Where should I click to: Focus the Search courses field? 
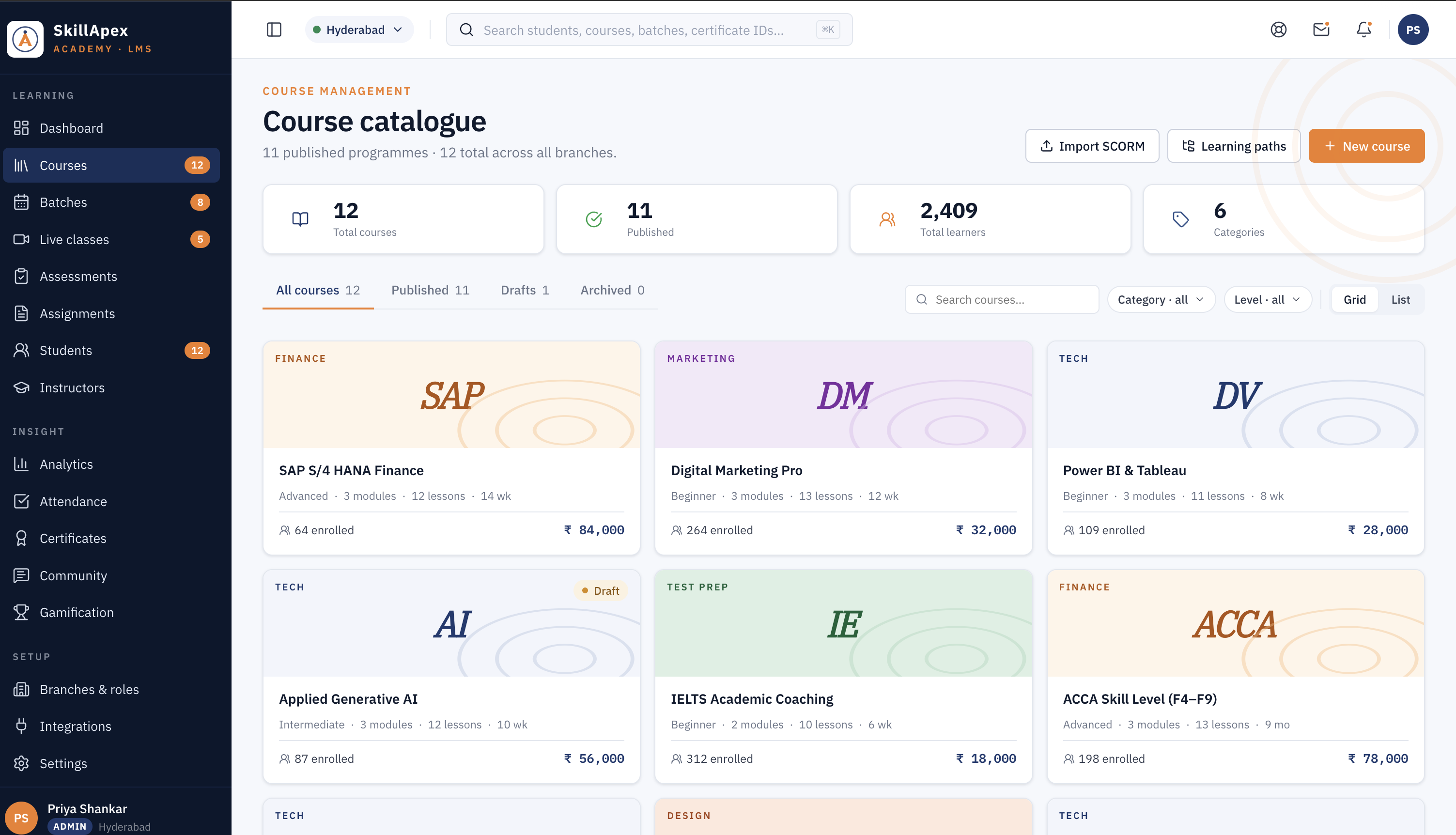[1002, 299]
